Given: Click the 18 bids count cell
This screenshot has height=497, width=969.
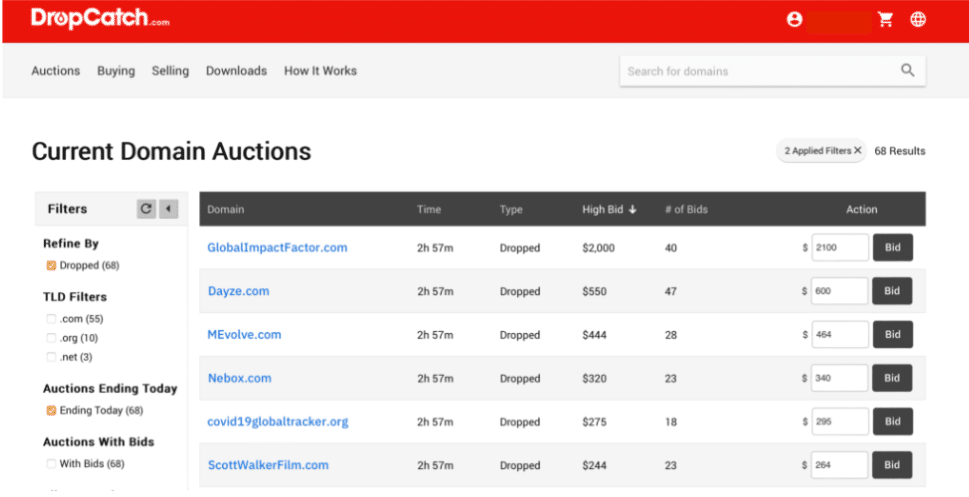Looking at the screenshot, I should pos(671,422).
